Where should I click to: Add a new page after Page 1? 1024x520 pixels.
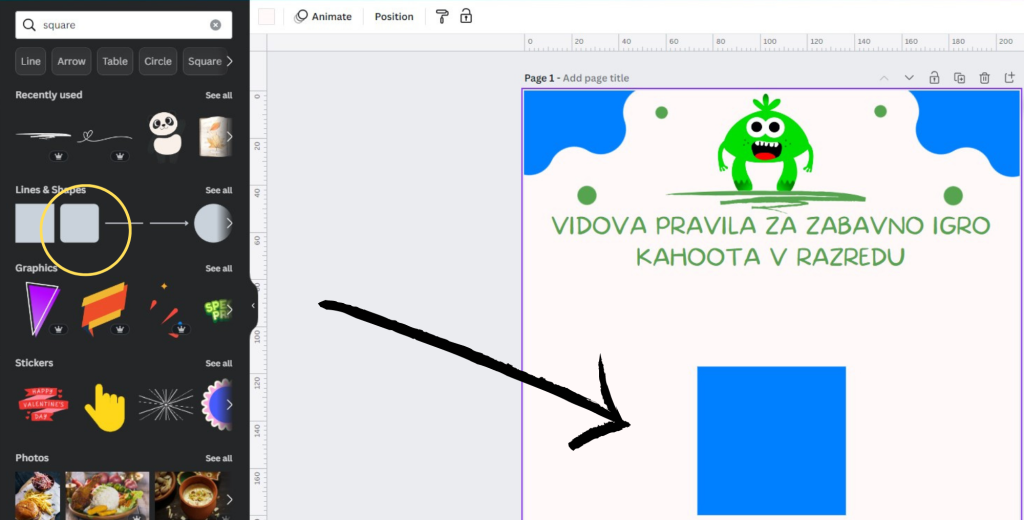point(1010,78)
